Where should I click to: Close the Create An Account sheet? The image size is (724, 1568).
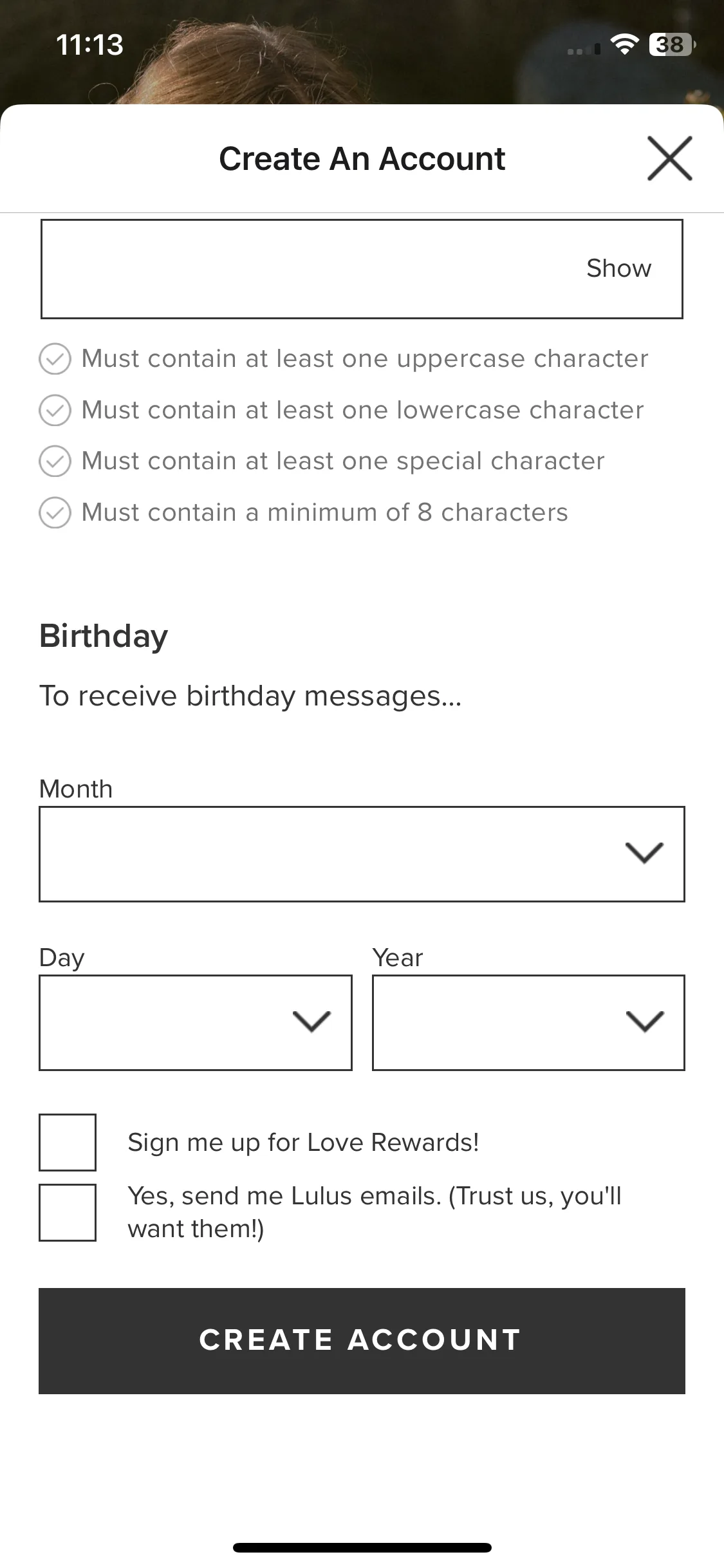click(x=669, y=158)
